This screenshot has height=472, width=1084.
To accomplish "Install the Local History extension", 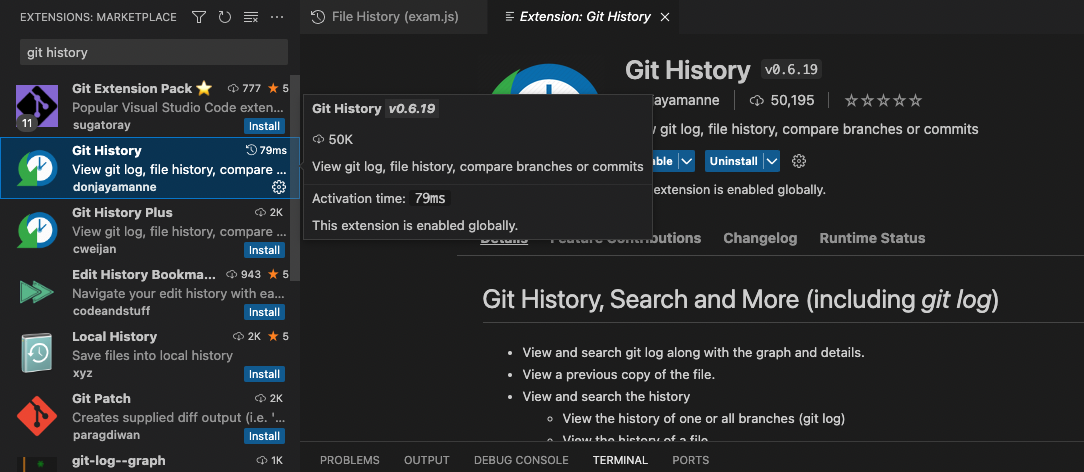I will 264,374.
